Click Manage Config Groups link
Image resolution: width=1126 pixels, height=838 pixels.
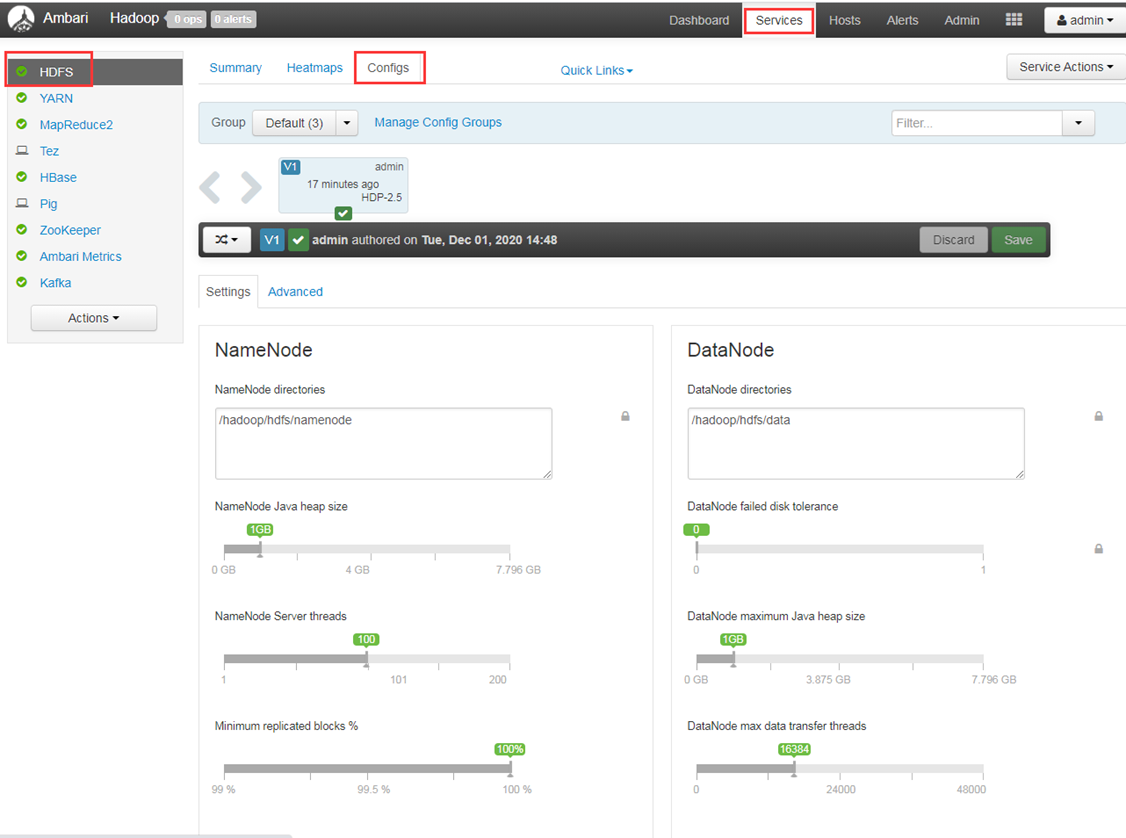click(x=438, y=122)
